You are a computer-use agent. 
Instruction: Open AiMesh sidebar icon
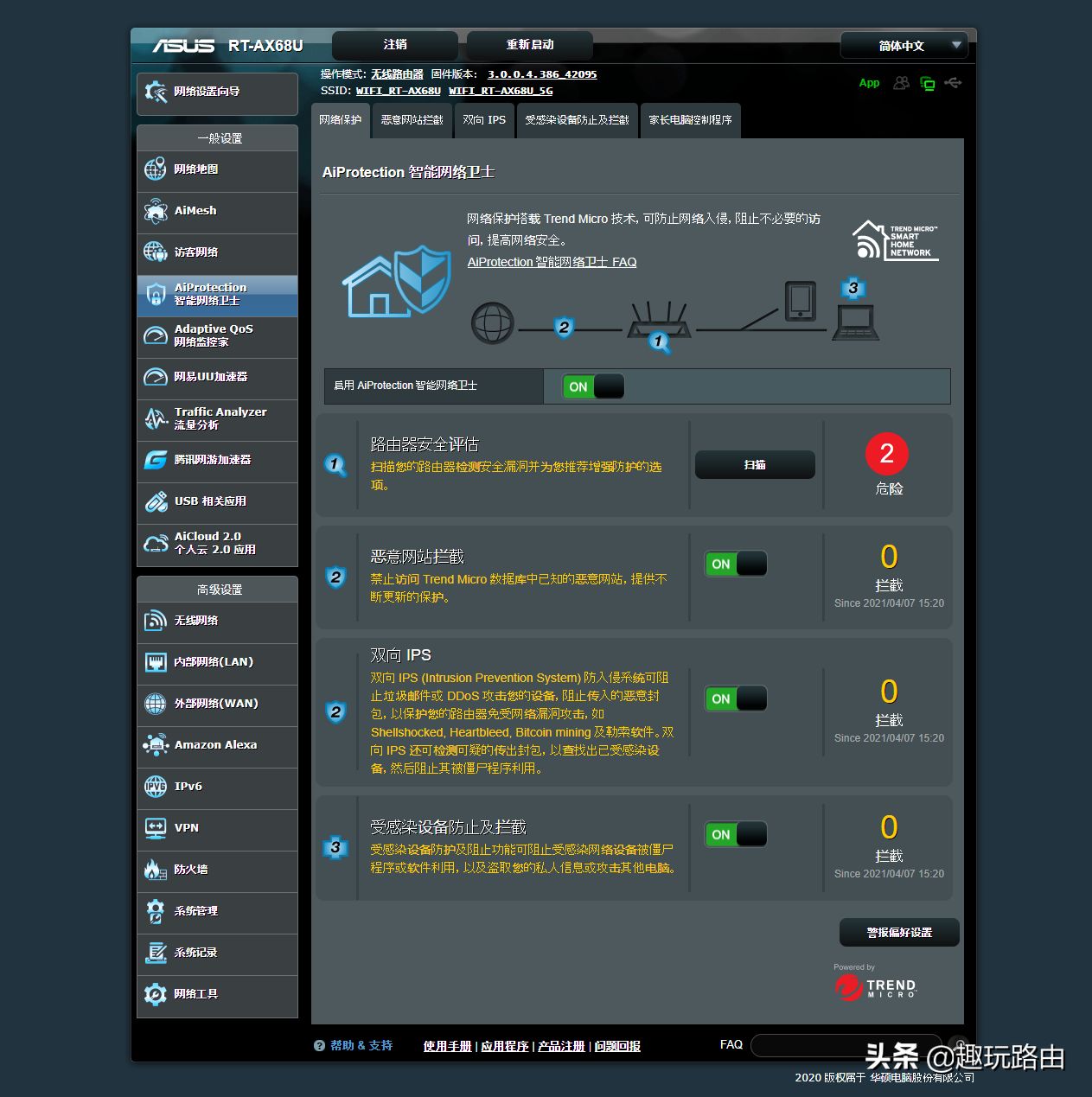pos(156,211)
